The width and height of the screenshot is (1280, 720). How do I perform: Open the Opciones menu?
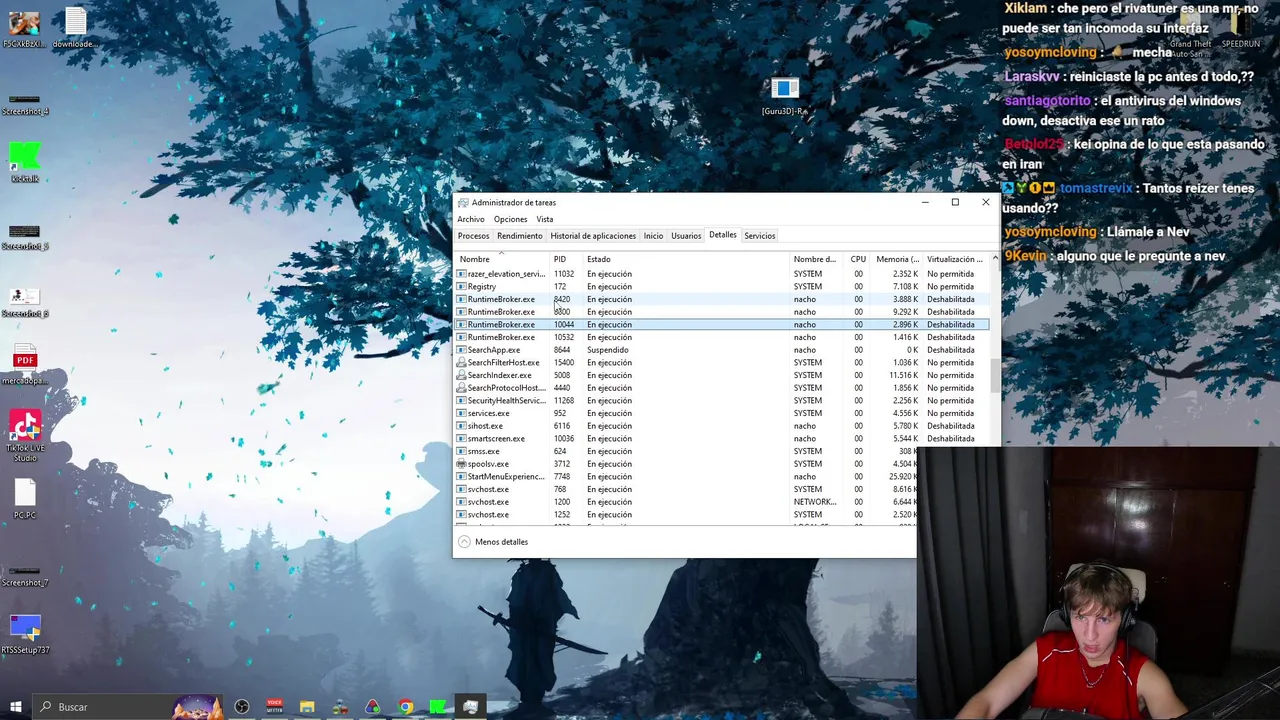point(510,219)
